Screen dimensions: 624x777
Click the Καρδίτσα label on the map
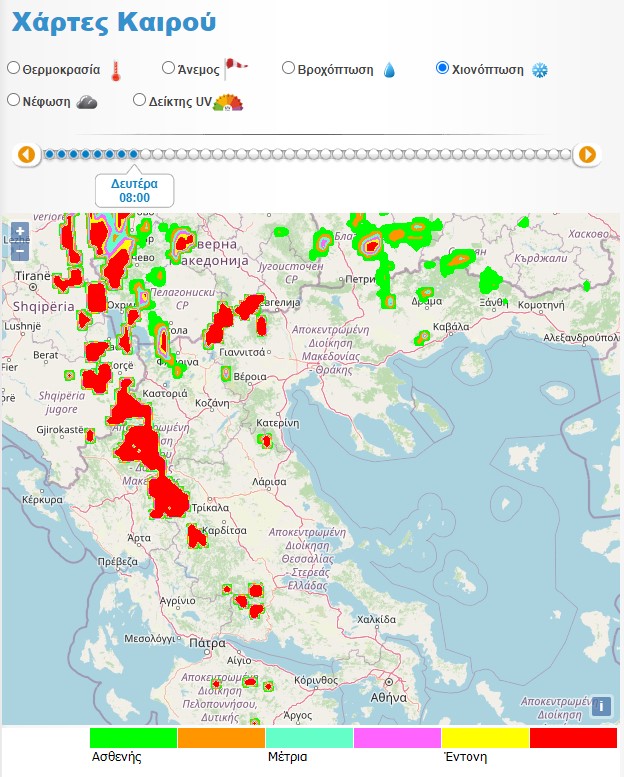[224, 530]
